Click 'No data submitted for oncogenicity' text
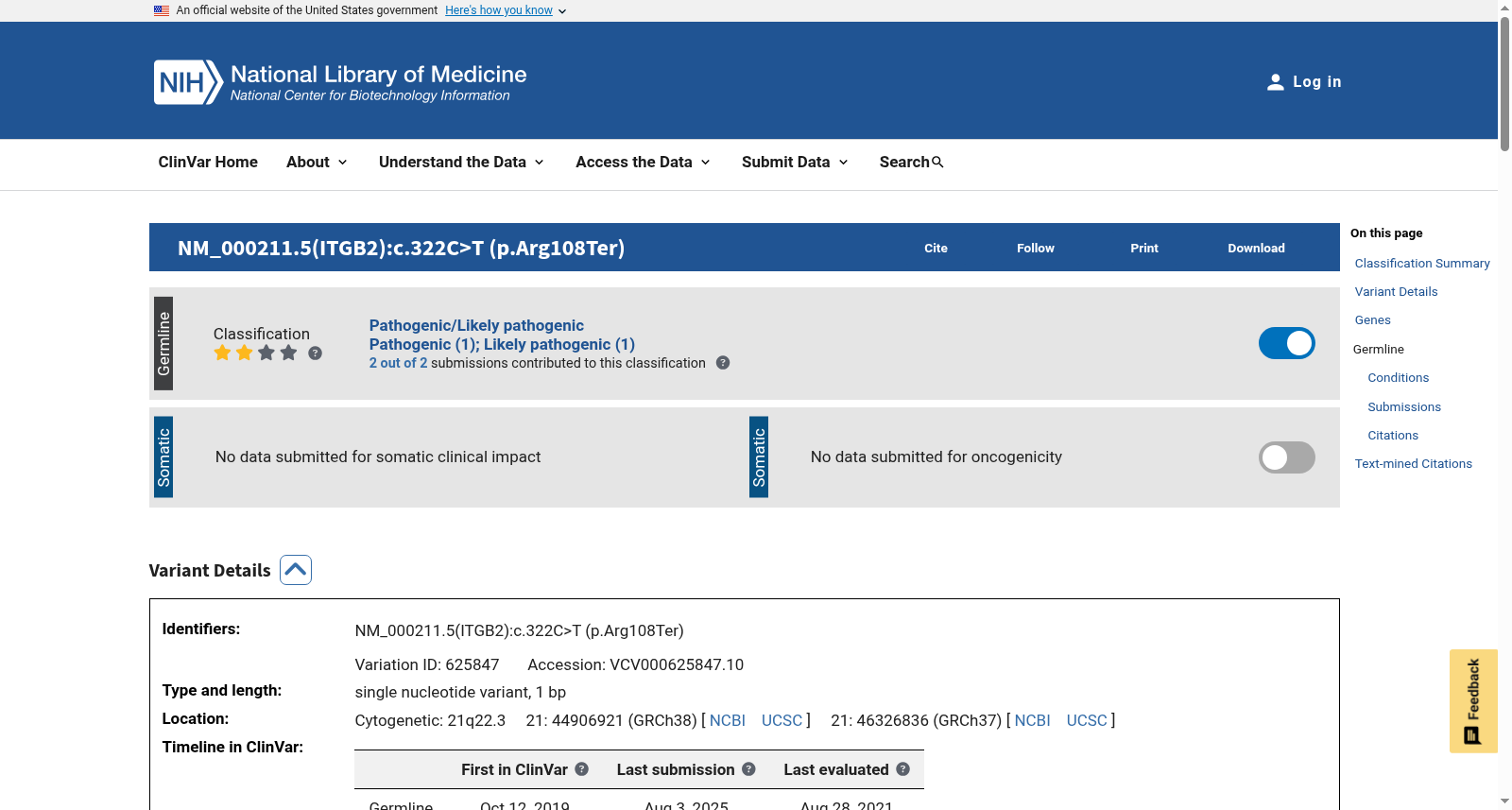The height and width of the screenshot is (810, 1512). pyautogui.click(x=936, y=457)
